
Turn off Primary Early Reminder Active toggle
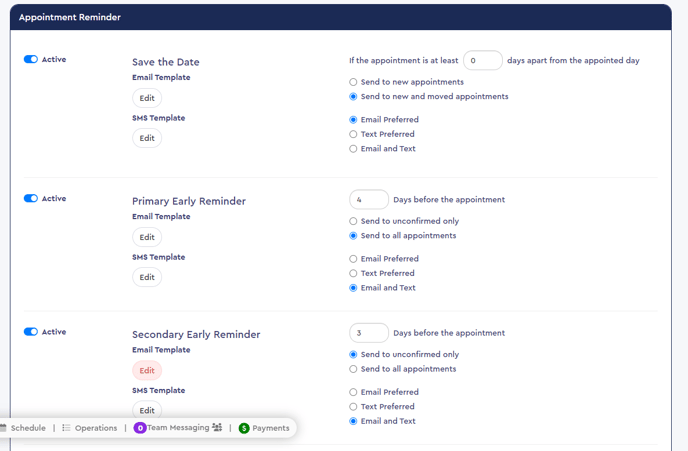click(31, 198)
